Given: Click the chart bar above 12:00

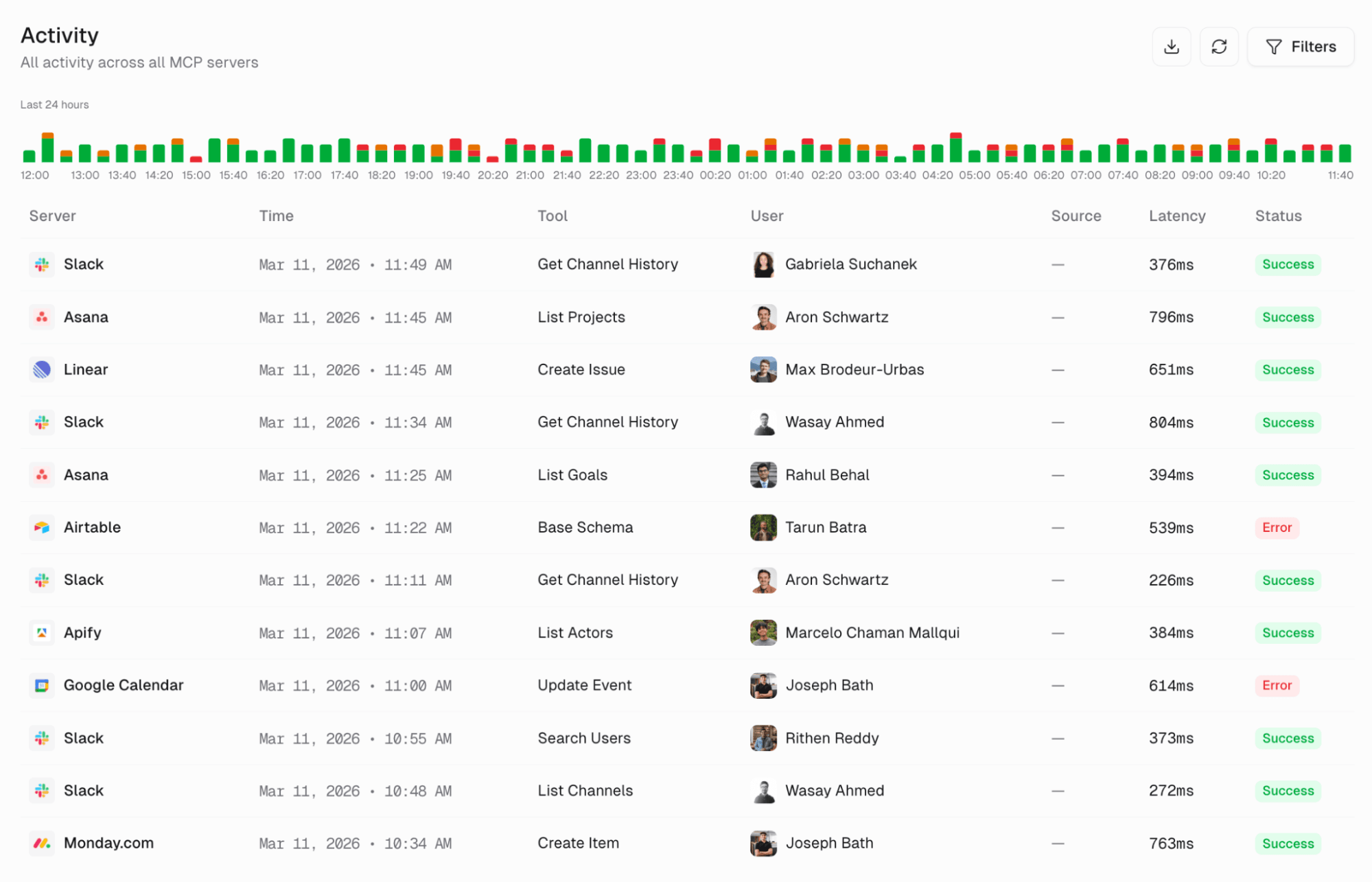Looking at the screenshot, I should click(x=29, y=156).
